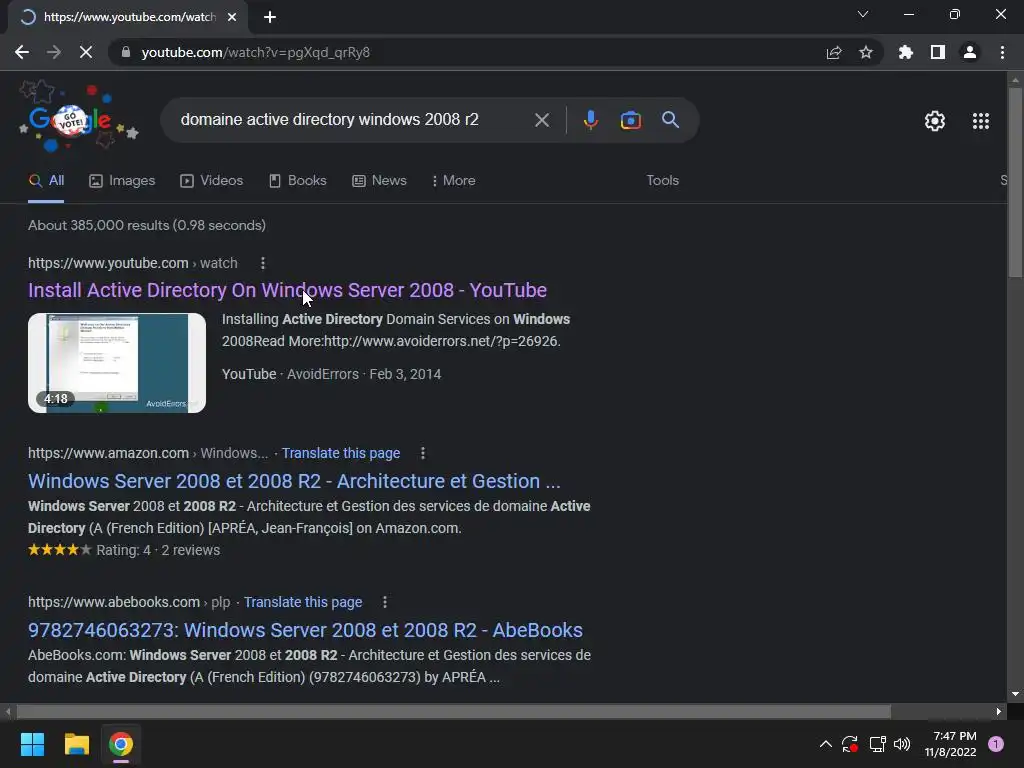
Task: Click the amazon.com result URL text
Action: tap(148, 453)
